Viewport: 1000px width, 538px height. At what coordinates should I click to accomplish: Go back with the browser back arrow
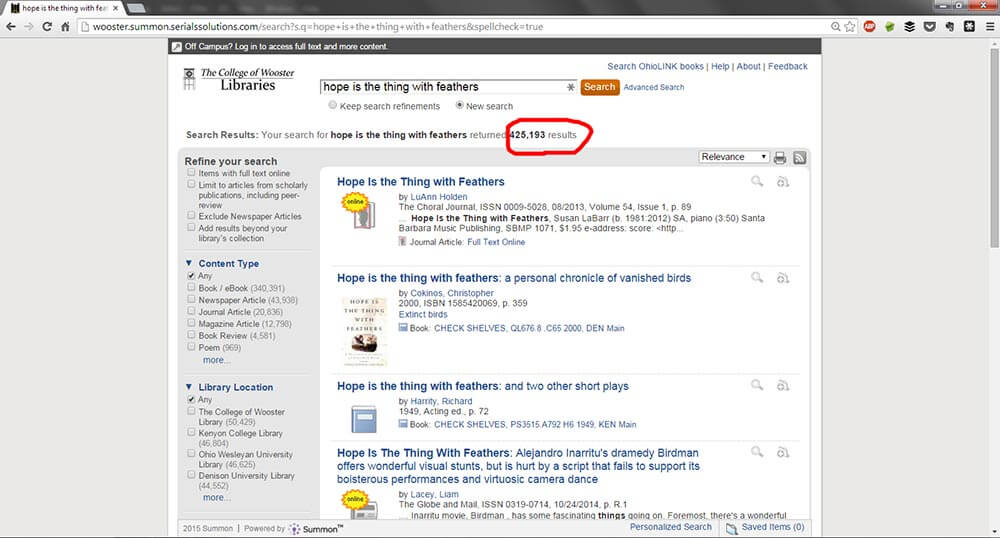click(10, 27)
